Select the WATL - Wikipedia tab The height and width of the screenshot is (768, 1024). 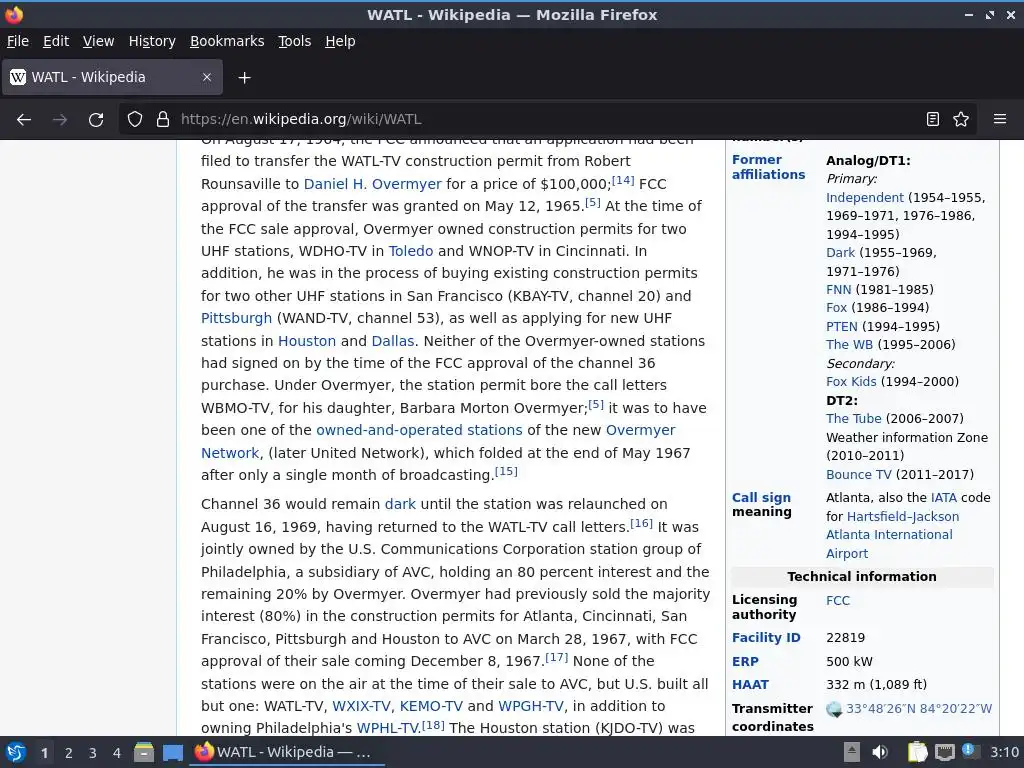112,77
